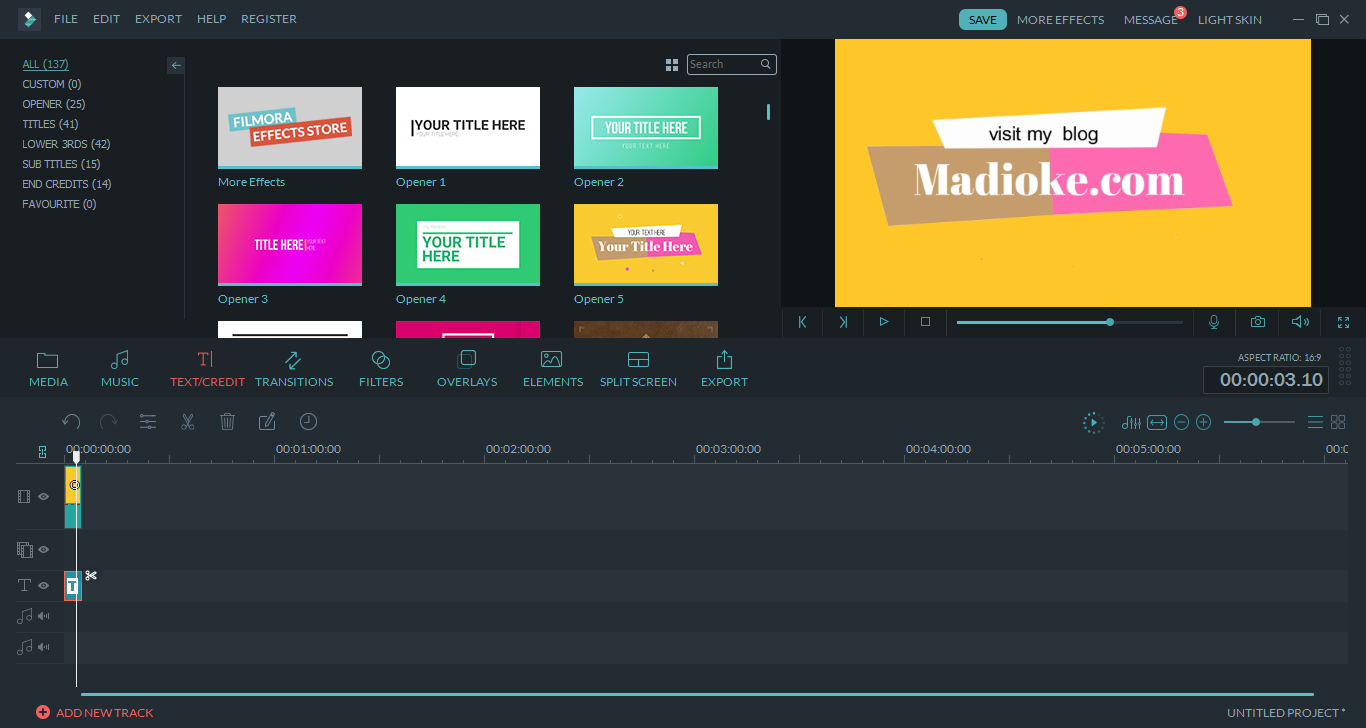Viewport: 1366px width, 728px height.
Task: Toggle video track visibility eye
Action: point(44,496)
